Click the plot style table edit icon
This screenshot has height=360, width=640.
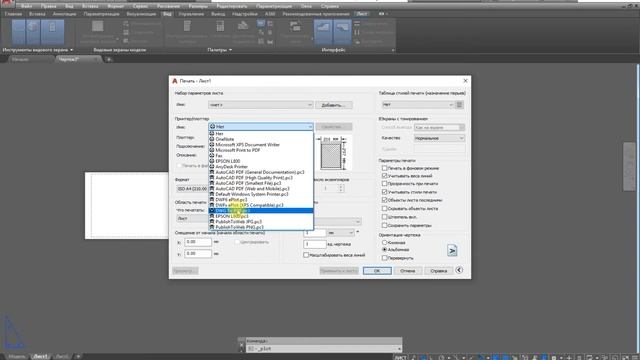point(460,105)
